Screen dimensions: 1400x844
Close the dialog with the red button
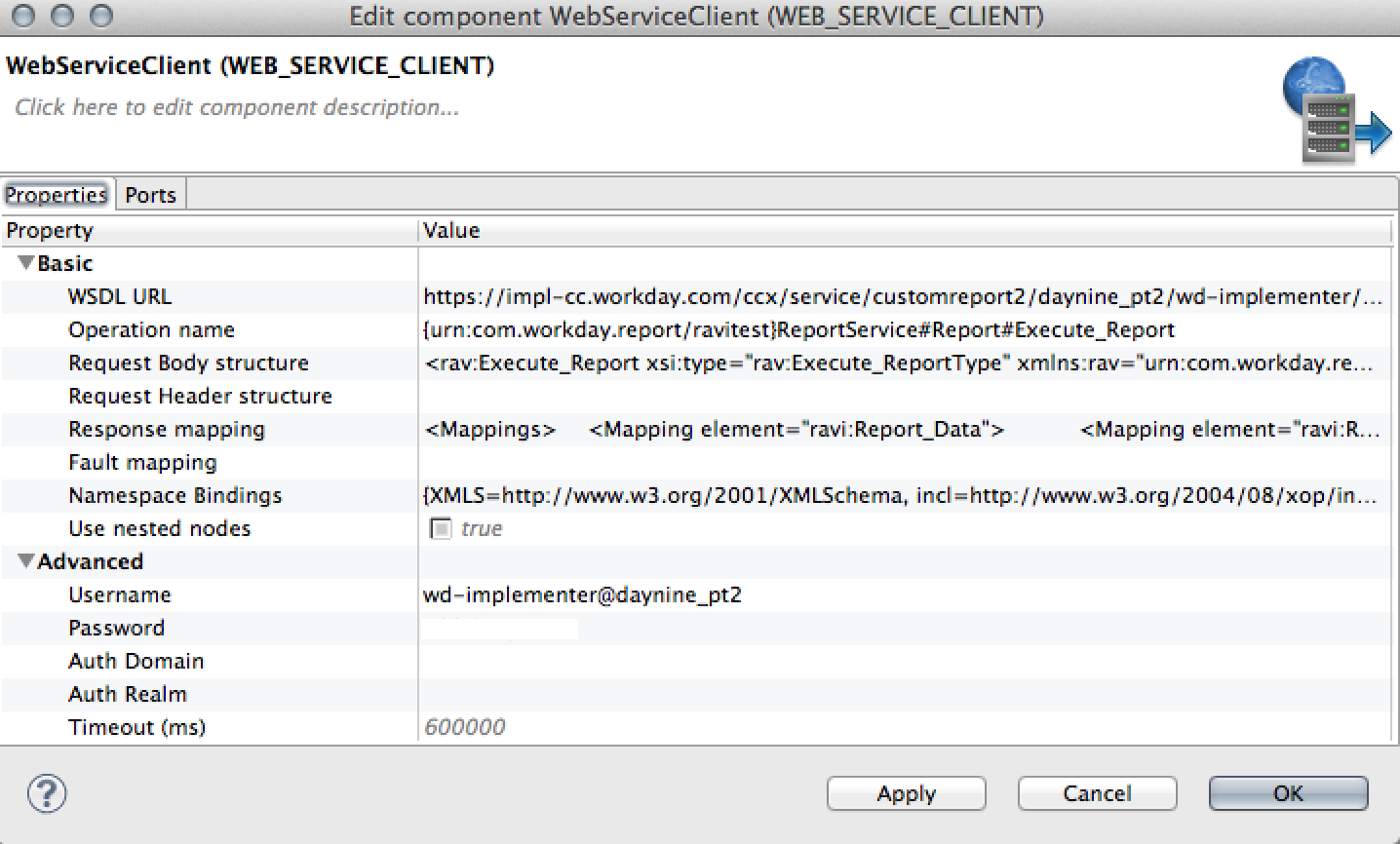24,16
